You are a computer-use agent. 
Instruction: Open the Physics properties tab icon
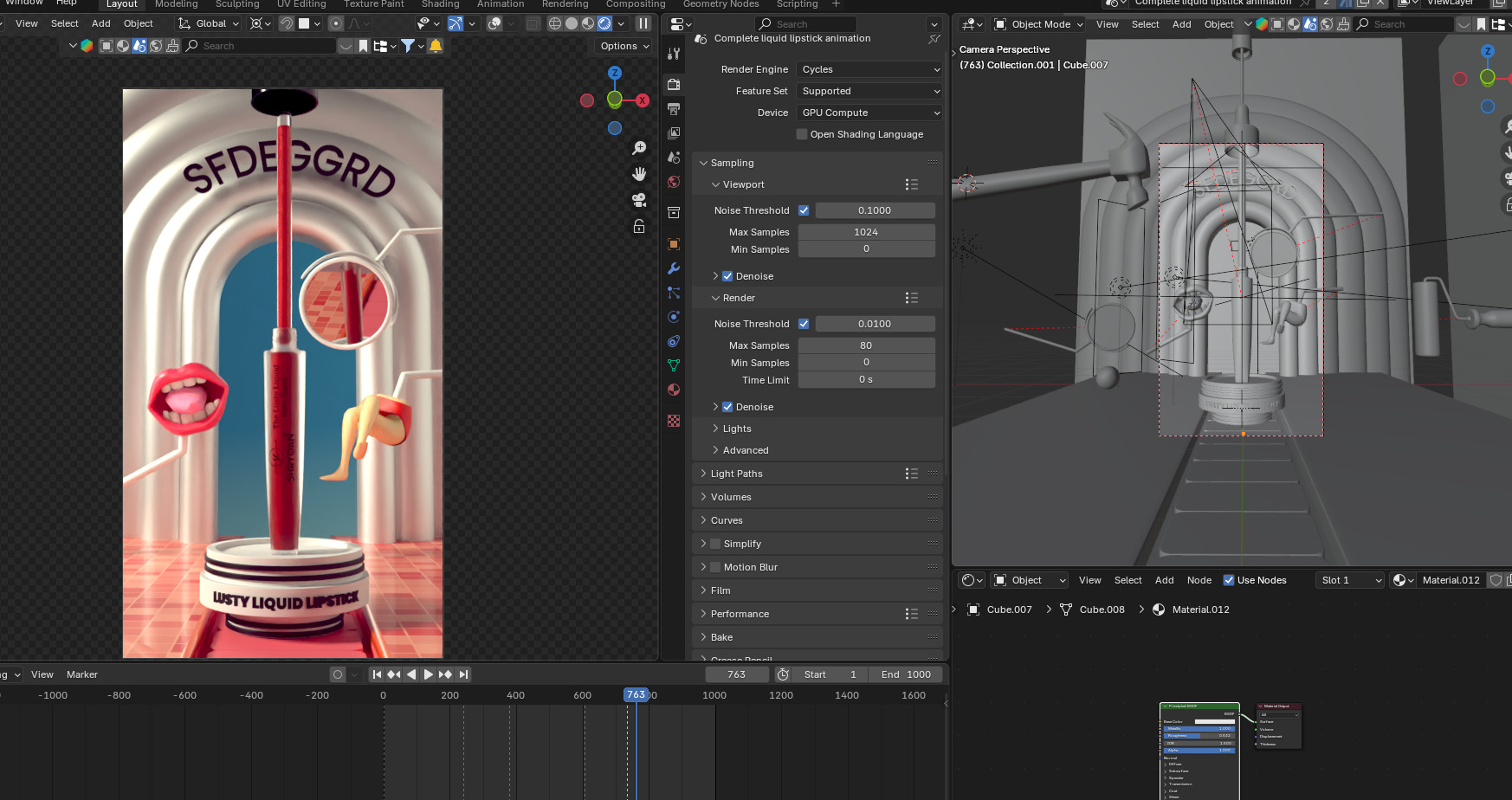tap(674, 317)
